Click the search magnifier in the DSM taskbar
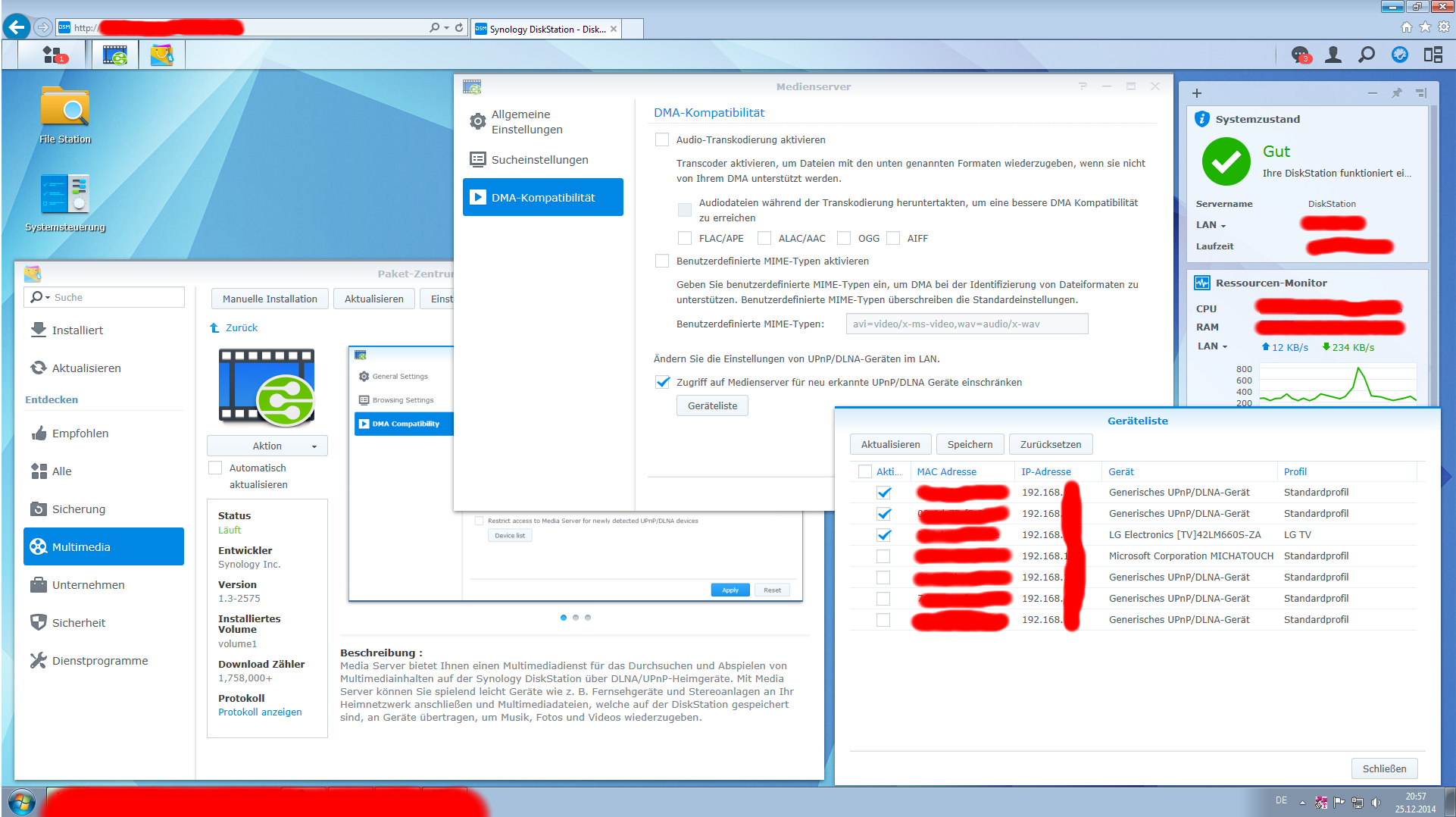1456x817 pixels. click(1366, 55)
